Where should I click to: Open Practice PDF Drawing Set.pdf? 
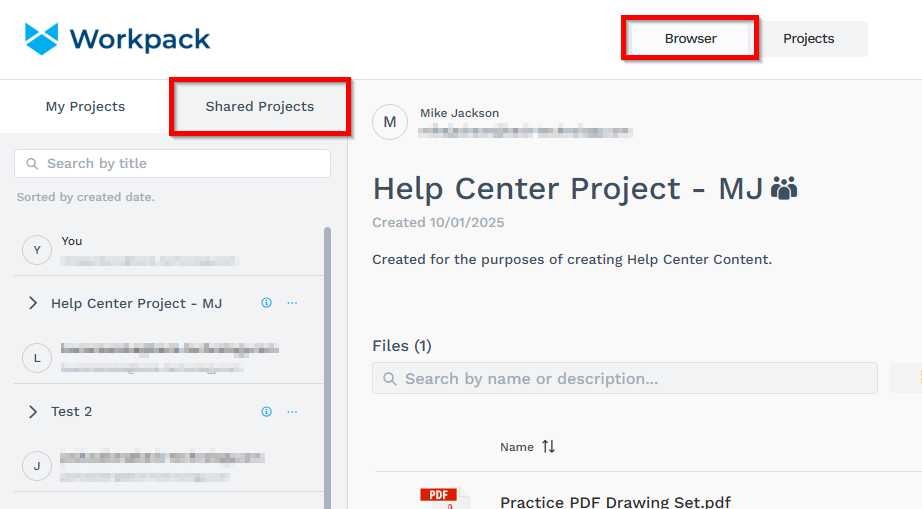click(x=615, y=501)
